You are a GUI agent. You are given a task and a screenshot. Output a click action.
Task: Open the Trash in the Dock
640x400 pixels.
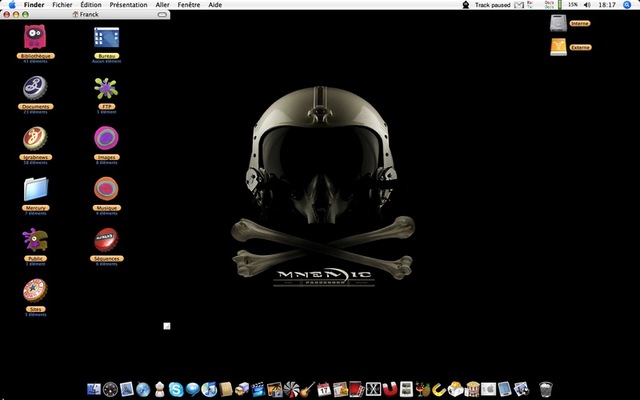(x=546, y=389)
